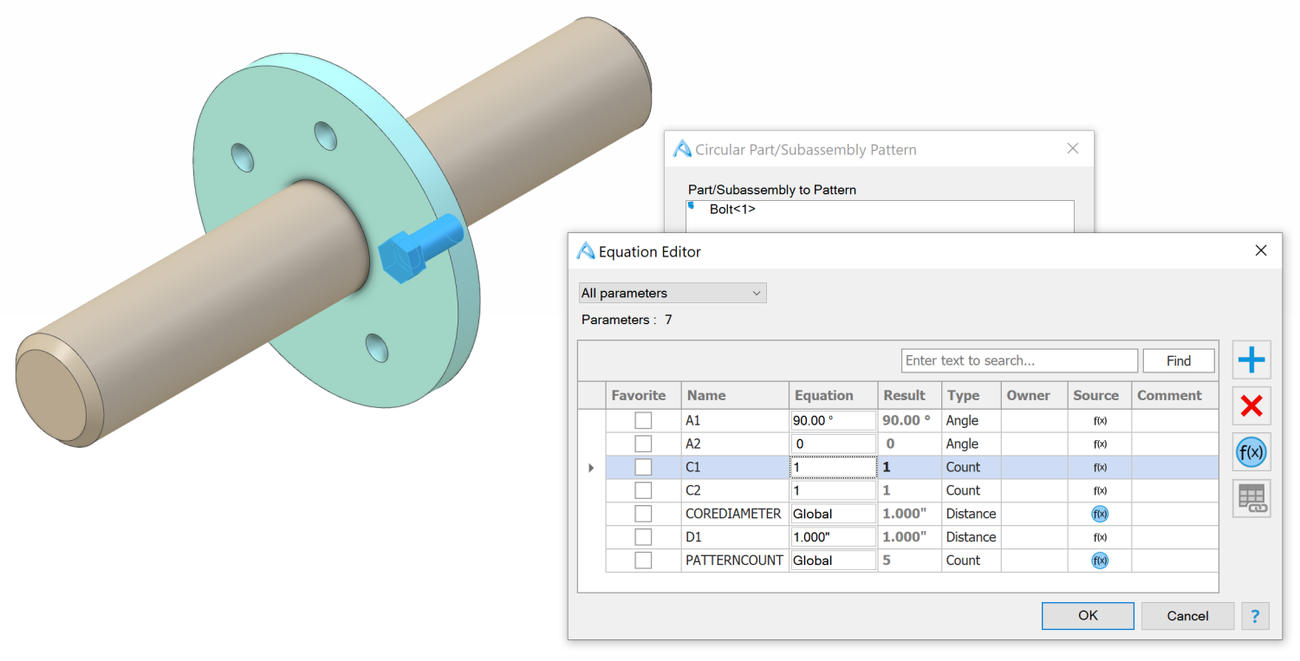
Task: Select Bolt<1> in the Circular Pattern dialog
Action: coord(732,210)
